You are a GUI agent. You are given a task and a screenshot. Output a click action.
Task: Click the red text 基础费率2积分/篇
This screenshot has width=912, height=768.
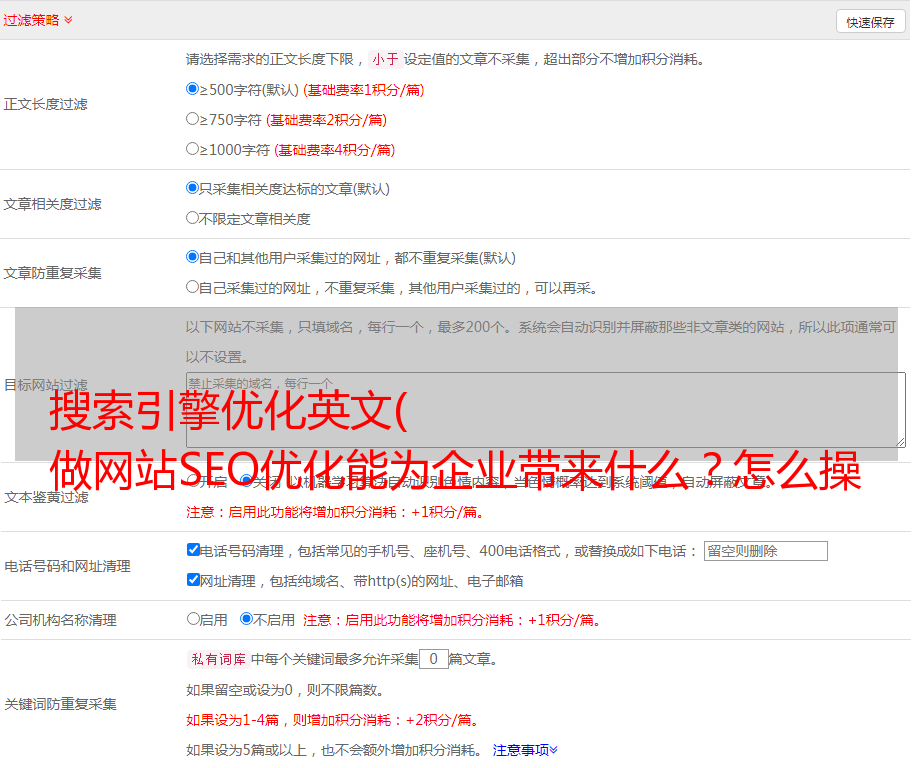click(x=327, y=120)
